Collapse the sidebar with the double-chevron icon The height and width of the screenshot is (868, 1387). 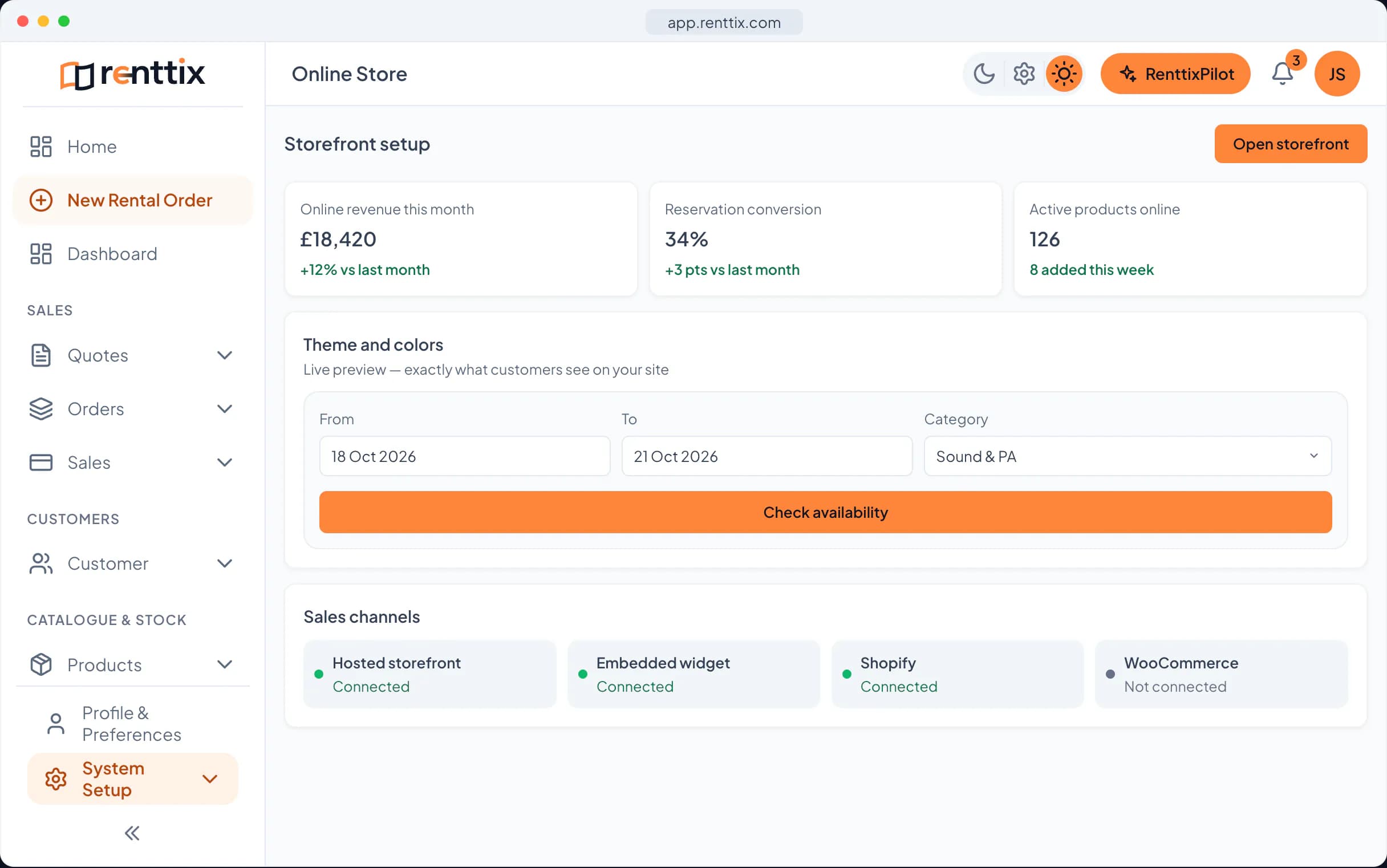(x=132, y=833)
